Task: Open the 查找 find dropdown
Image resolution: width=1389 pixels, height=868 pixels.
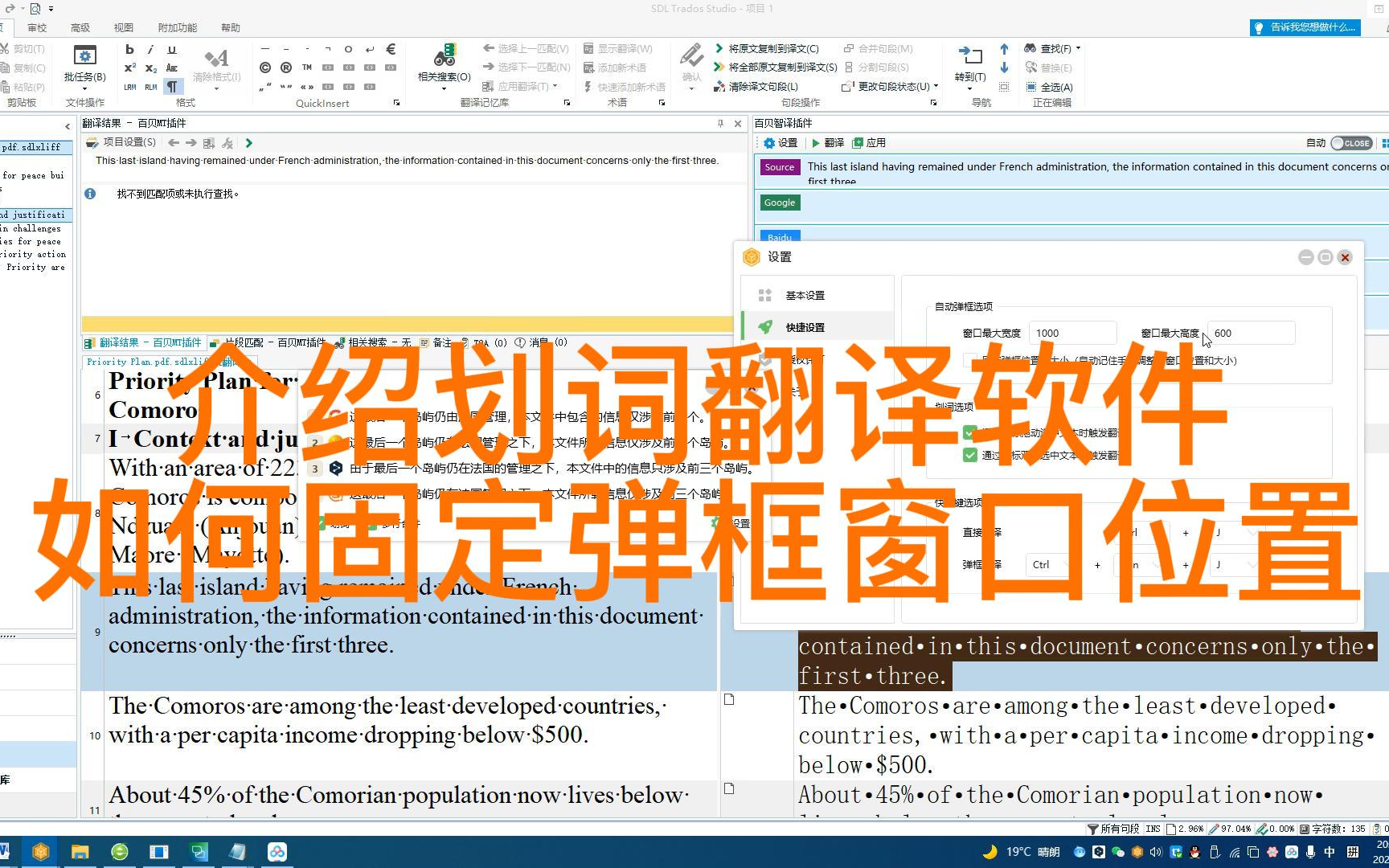Action: point(1052,48)
